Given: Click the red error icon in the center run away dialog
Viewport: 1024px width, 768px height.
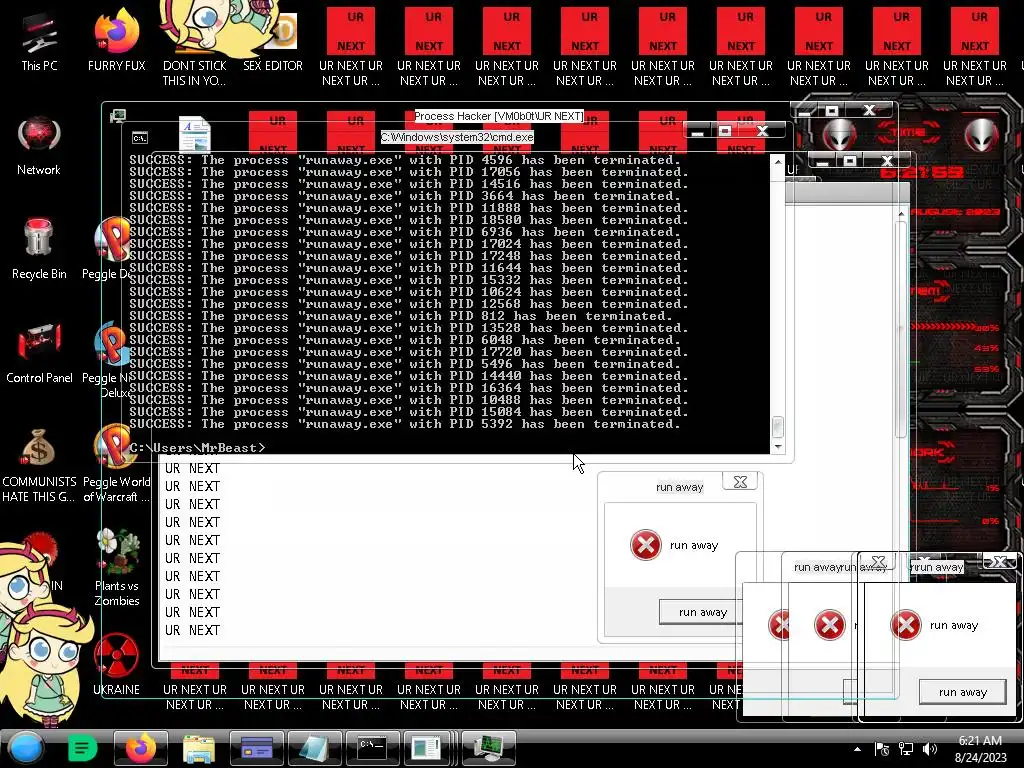Looking at the screenshot, I should pyautogui.click(x=645, y=545).
